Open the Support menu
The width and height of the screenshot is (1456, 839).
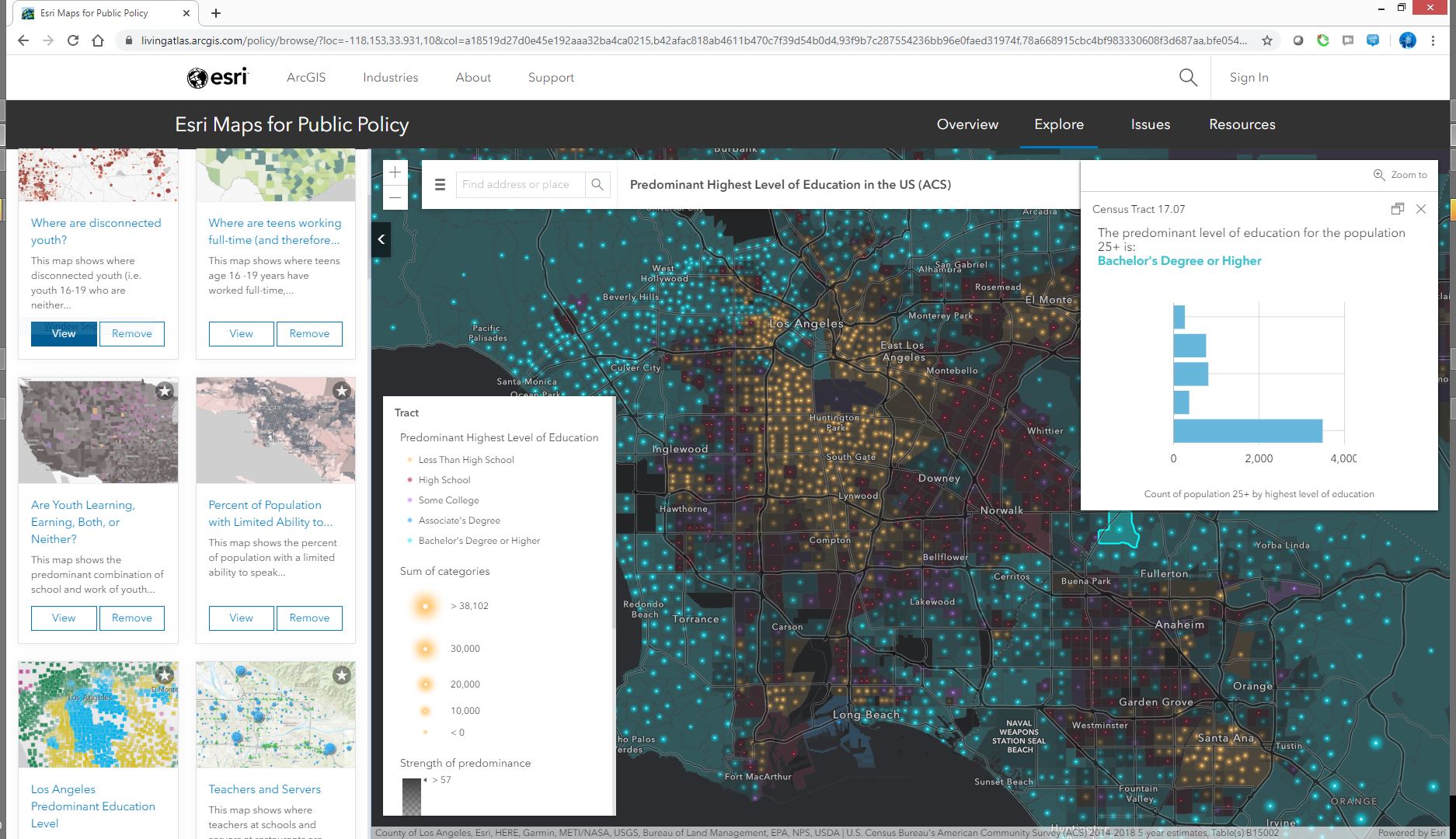point(551,77)
